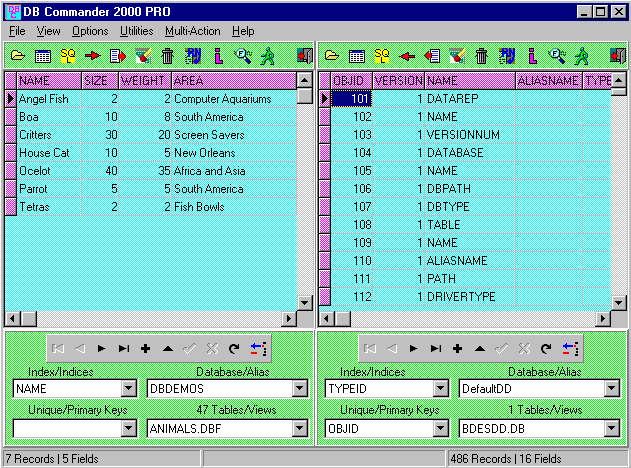631x468 pixels.
Task: Click running man icon in right toolbar
Action: click(x=582, y=56)
